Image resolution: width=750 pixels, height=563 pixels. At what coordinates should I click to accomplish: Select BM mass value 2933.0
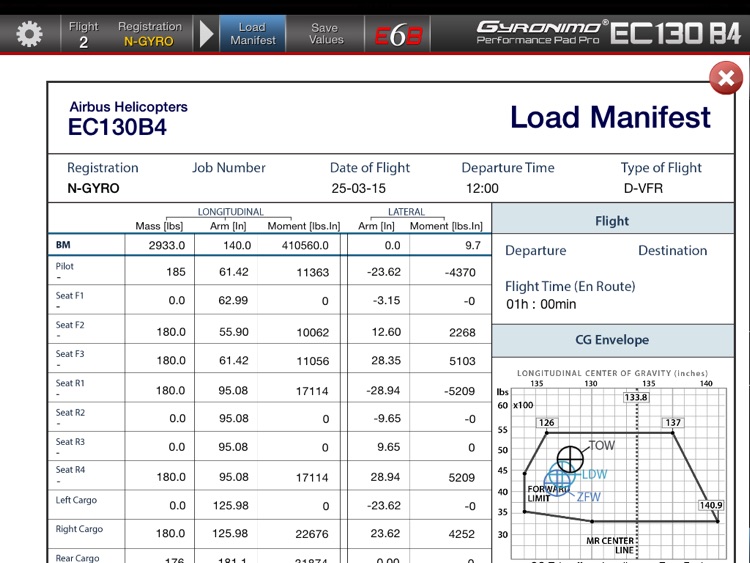point(166,245)
